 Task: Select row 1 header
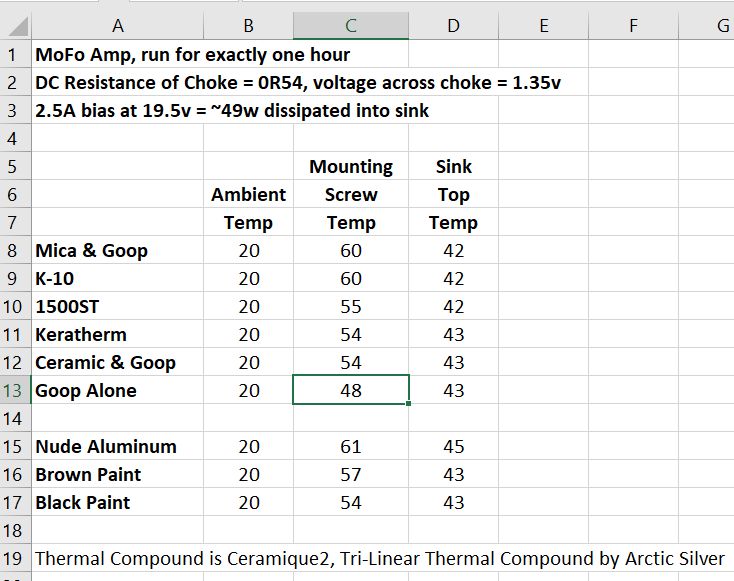click(15, 55)
